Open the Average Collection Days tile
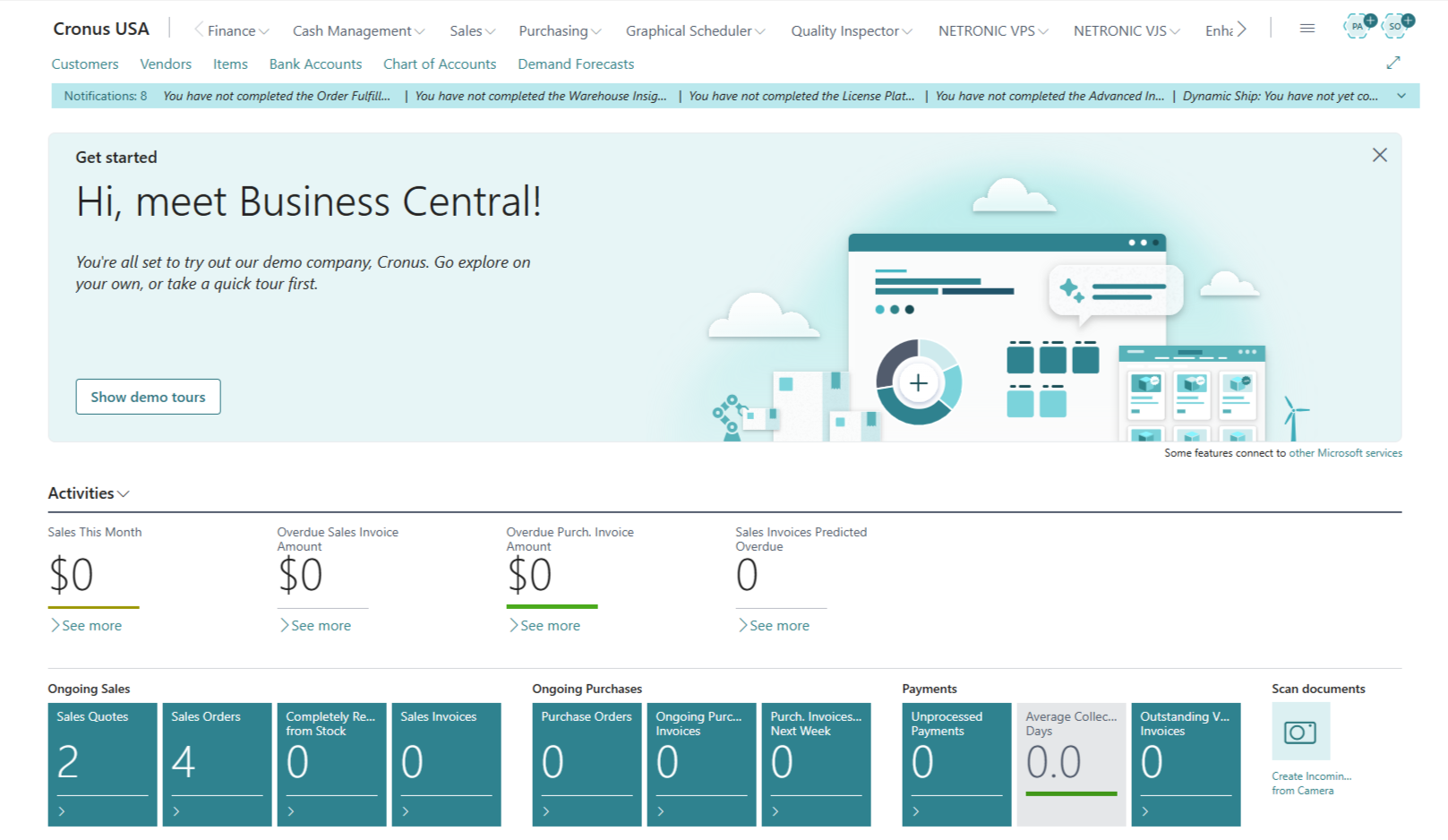The image size is (1448, 840). 1071,764
